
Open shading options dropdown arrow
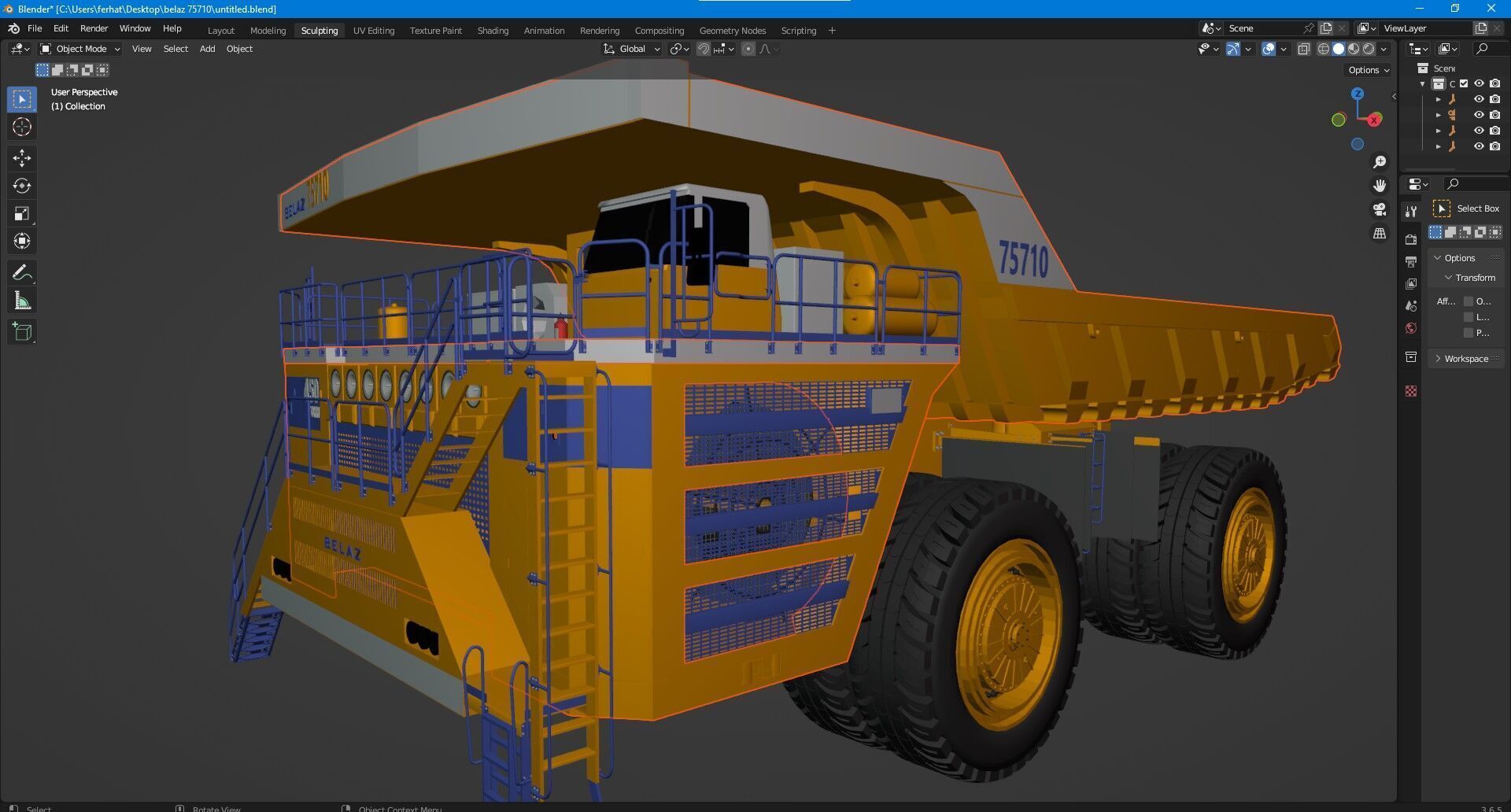[1384, 49]
